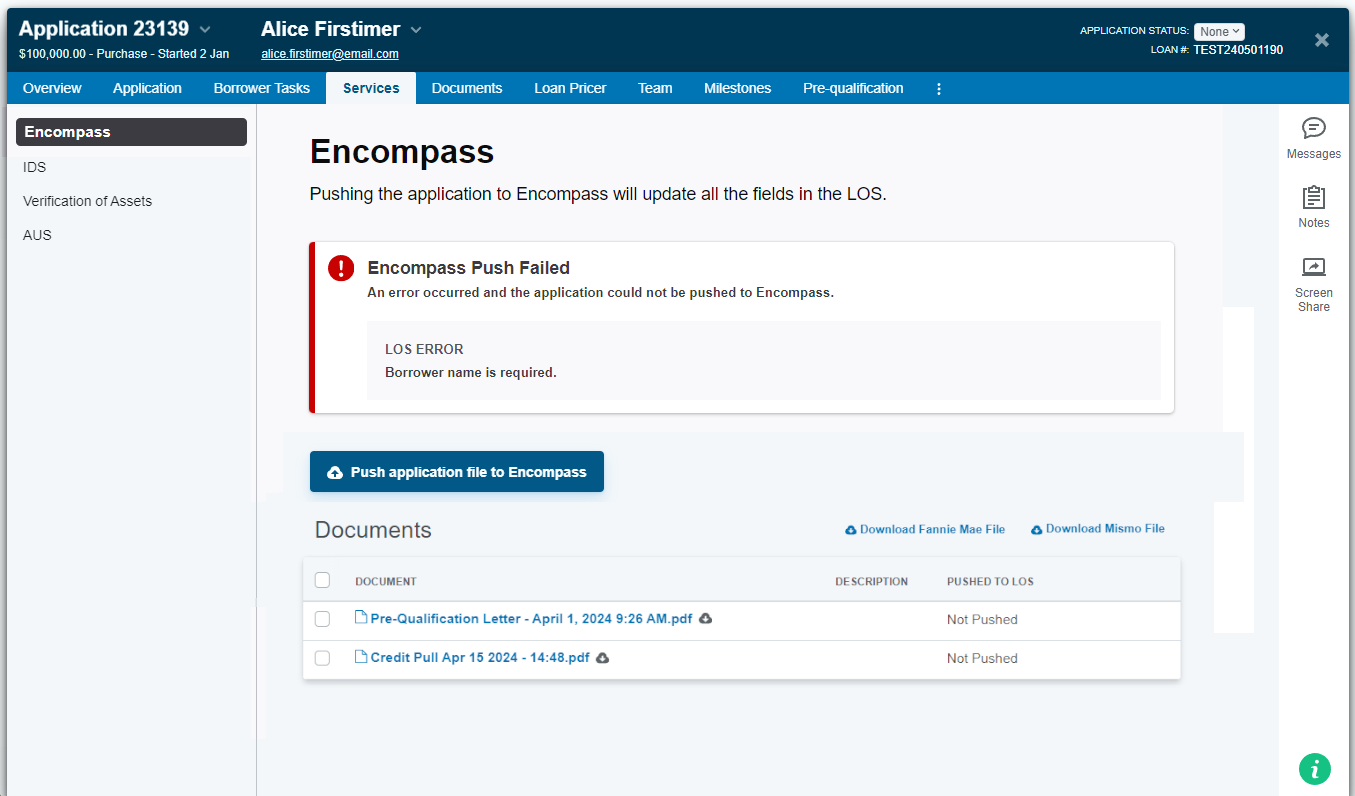Start Screen Share from the sidebar
The image size is (1355, 796).
pyautogui.click(x=1313, y=268)
